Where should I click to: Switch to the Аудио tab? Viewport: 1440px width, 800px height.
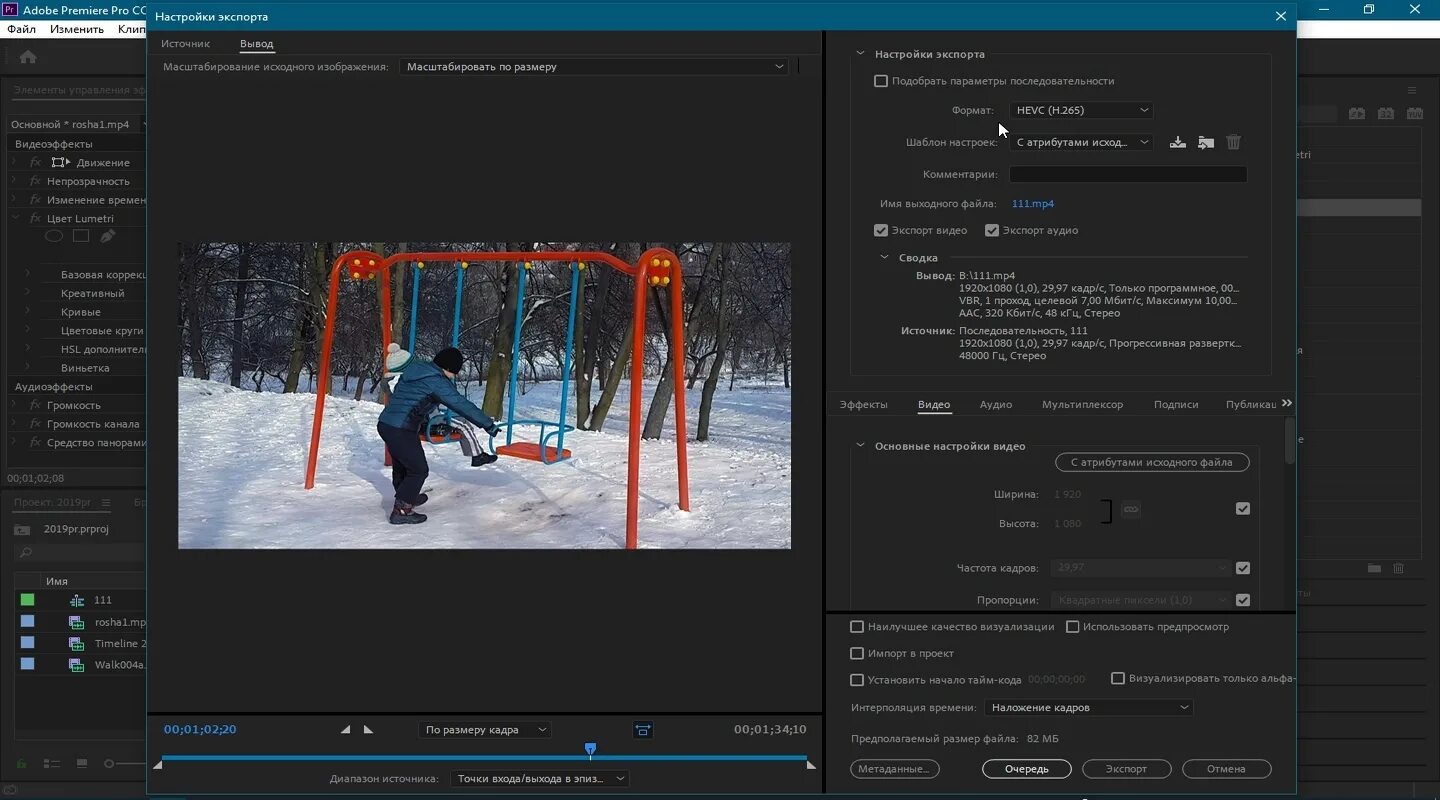[995, 405]
